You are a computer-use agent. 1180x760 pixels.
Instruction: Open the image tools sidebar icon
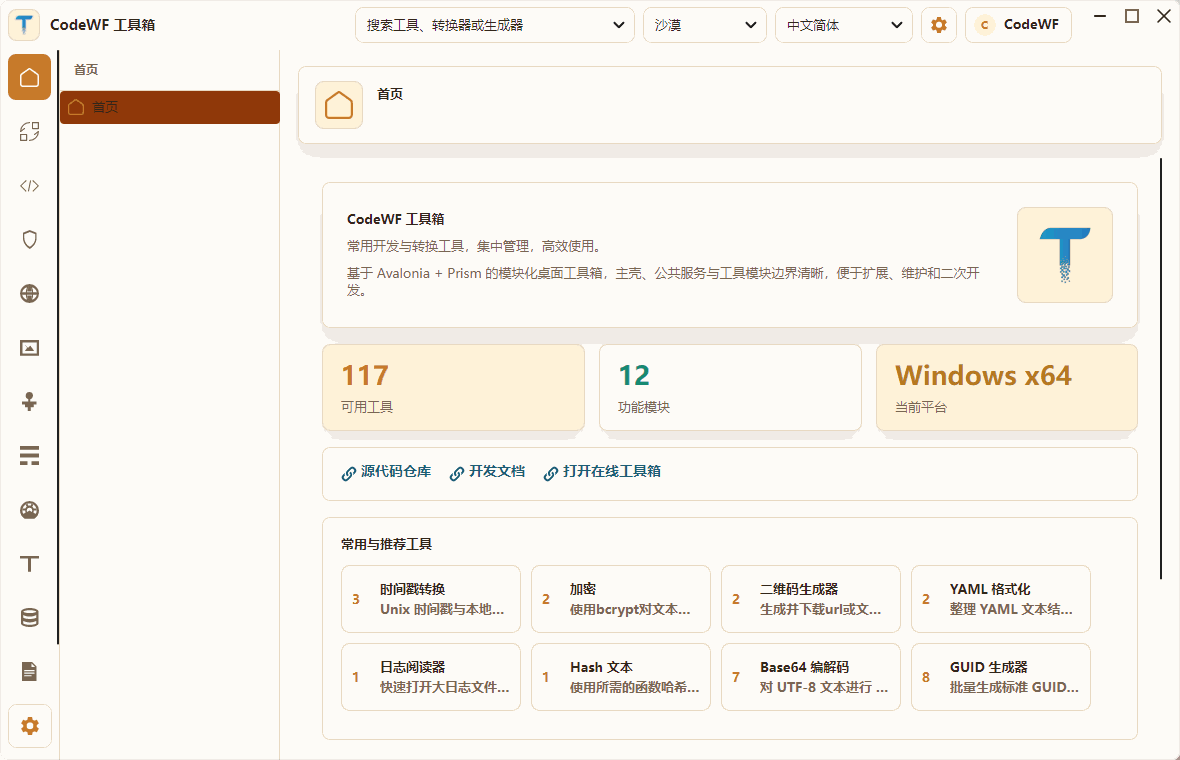[x=29, y=348]
